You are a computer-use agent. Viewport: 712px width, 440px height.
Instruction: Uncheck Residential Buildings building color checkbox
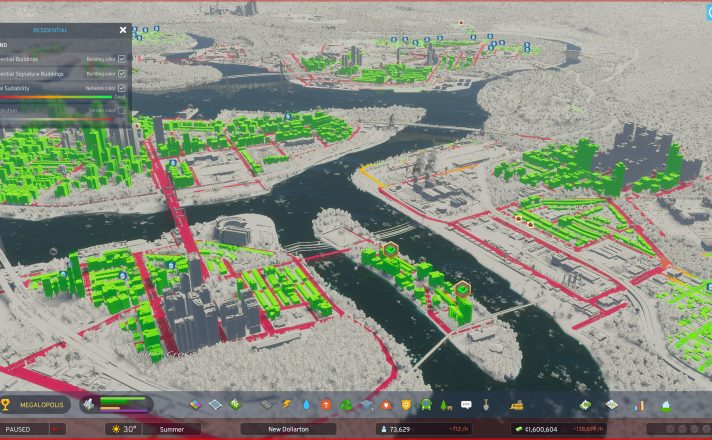click(x=122, y=59)
